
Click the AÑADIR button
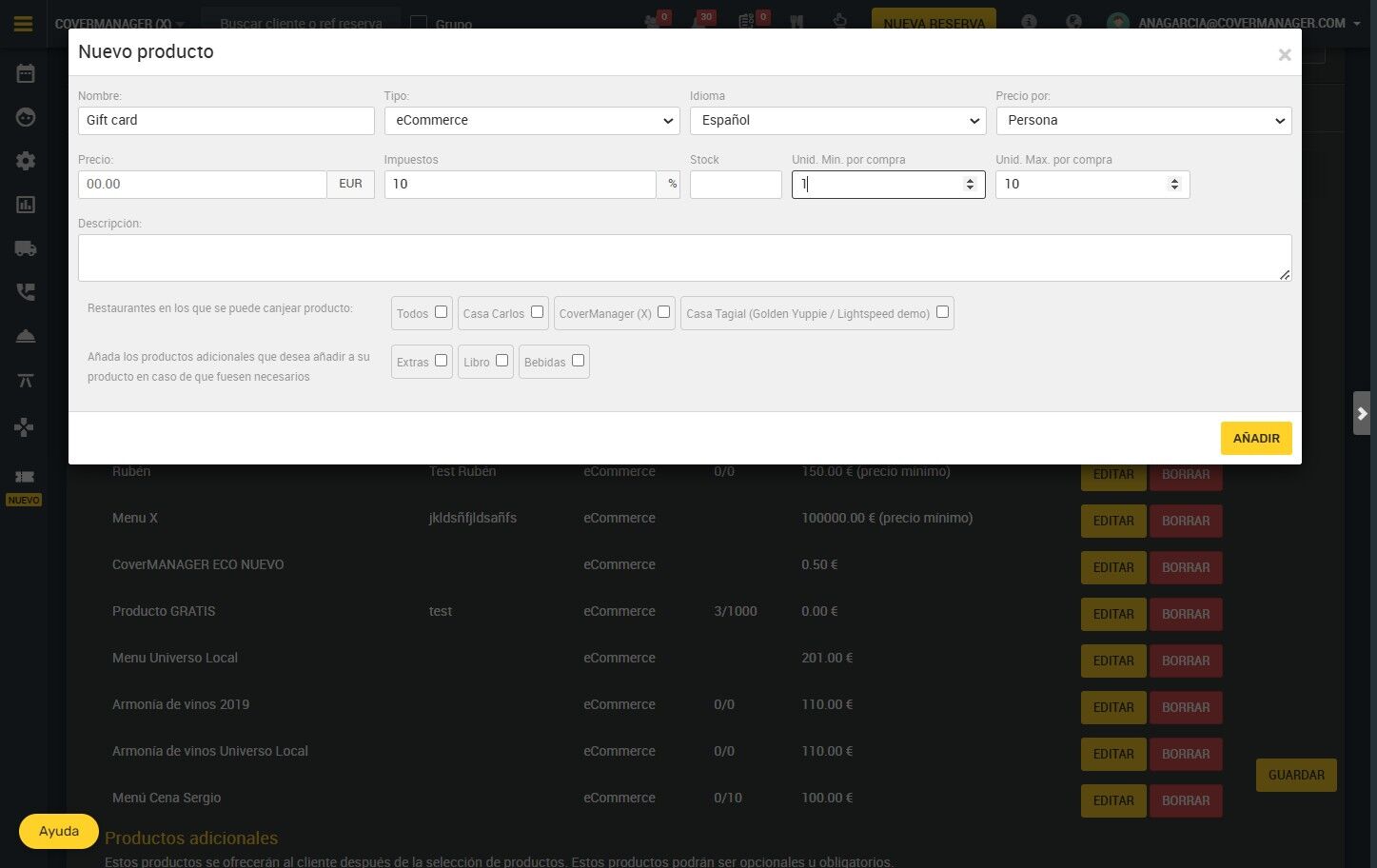(x=1256, y=438)
